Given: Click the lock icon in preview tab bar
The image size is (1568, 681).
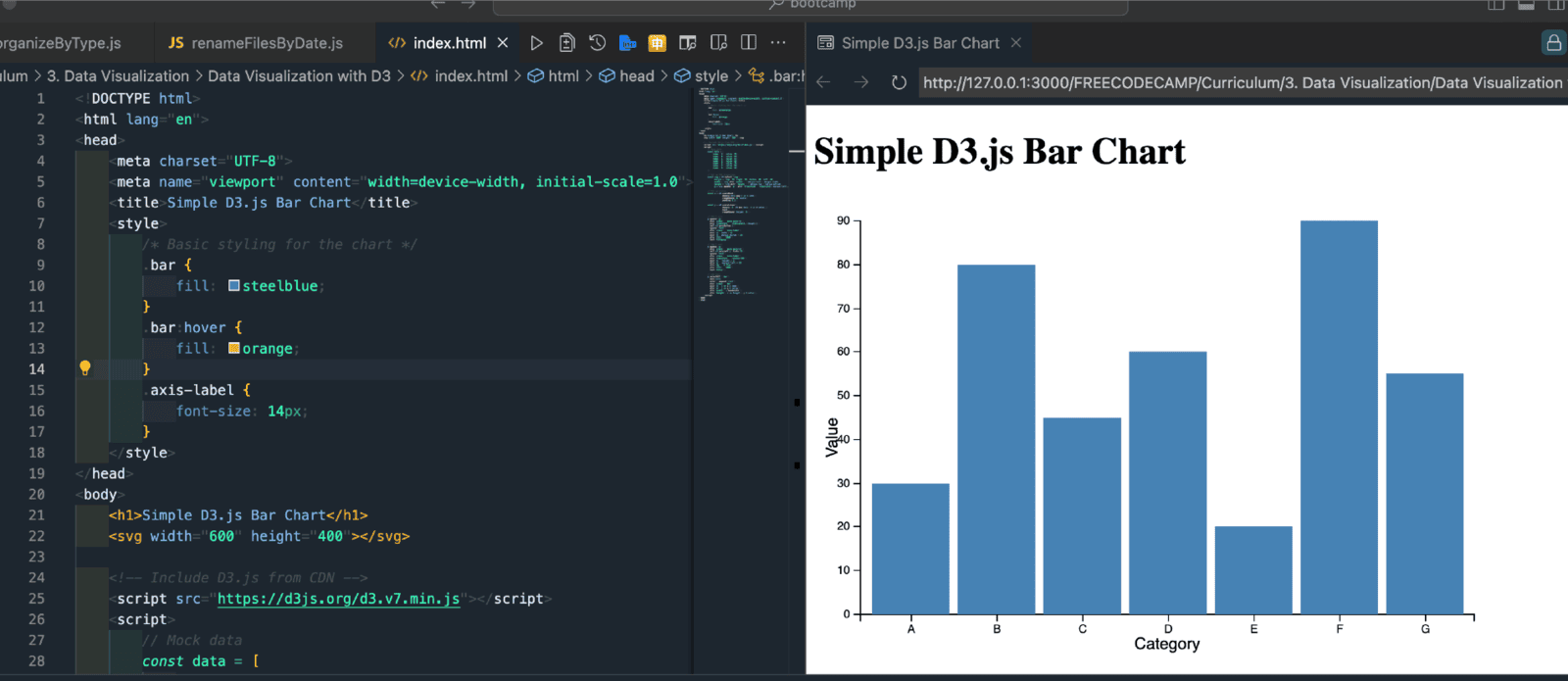Looking at the screenshot, I should tap(1553, 43).
